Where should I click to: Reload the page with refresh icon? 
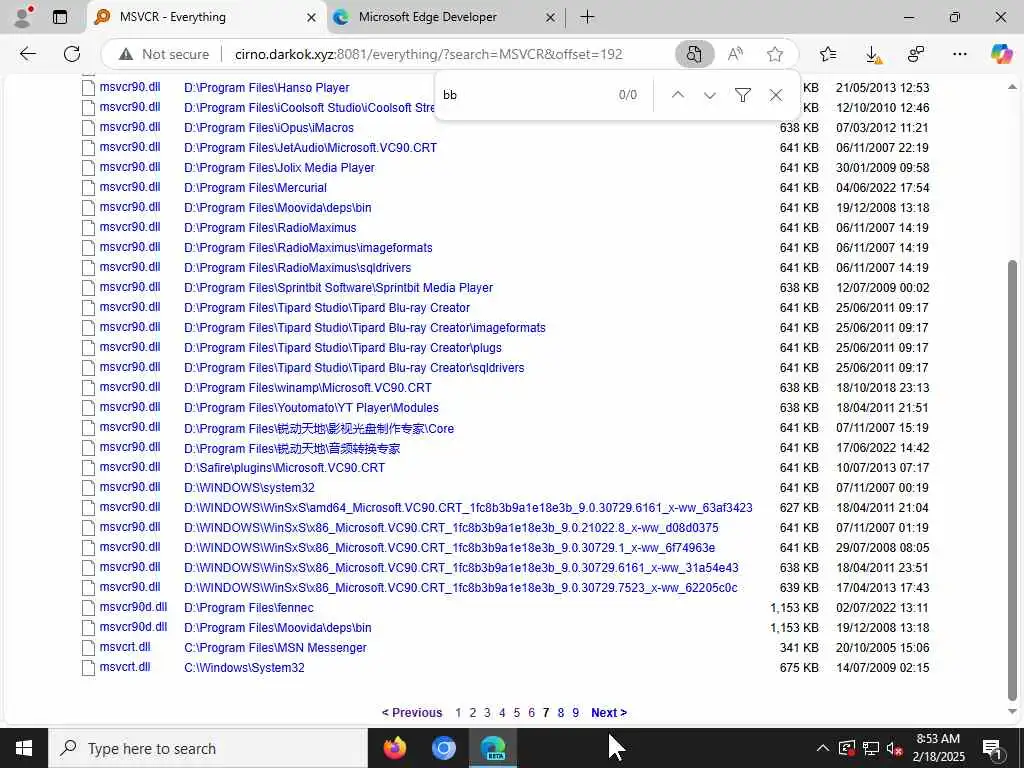pos(72,54)
